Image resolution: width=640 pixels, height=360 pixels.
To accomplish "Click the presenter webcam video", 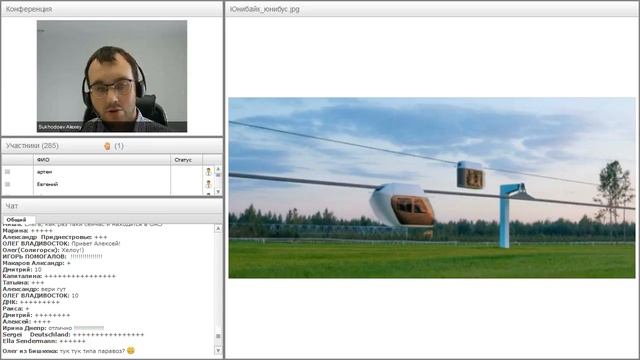I will pyautogui.click(x=112, y=76).
